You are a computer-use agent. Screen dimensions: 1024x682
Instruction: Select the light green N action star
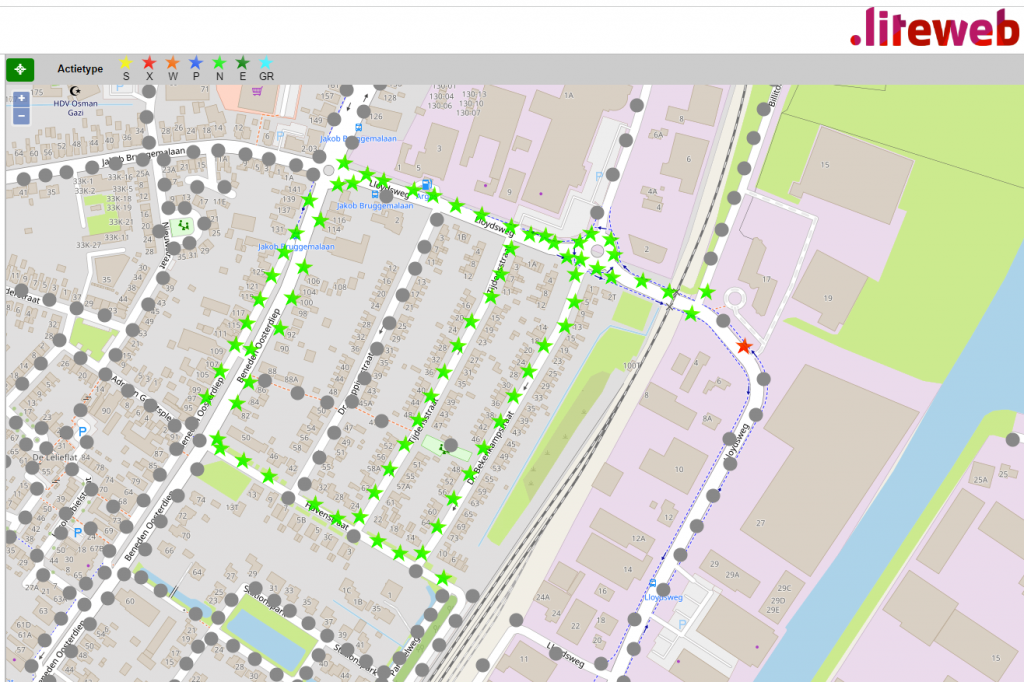pos(219,64)
